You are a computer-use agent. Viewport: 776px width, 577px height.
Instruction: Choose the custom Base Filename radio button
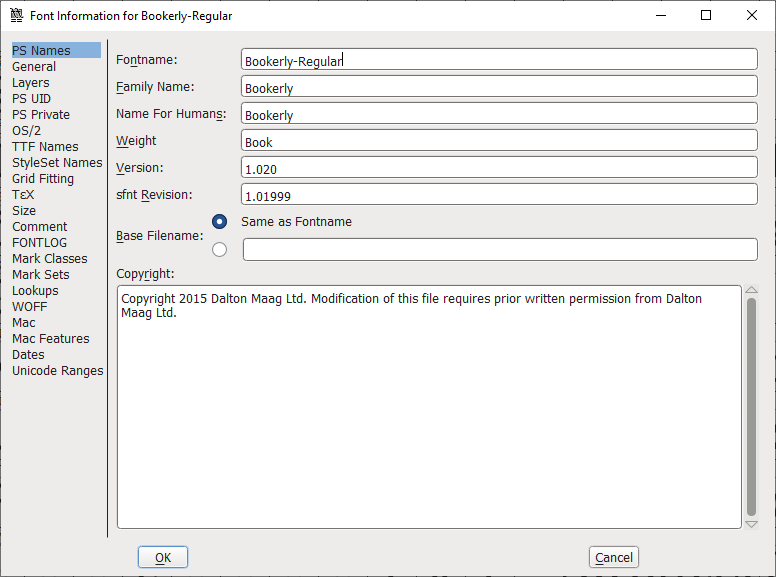pyautogui.click(x=219, y=249)
